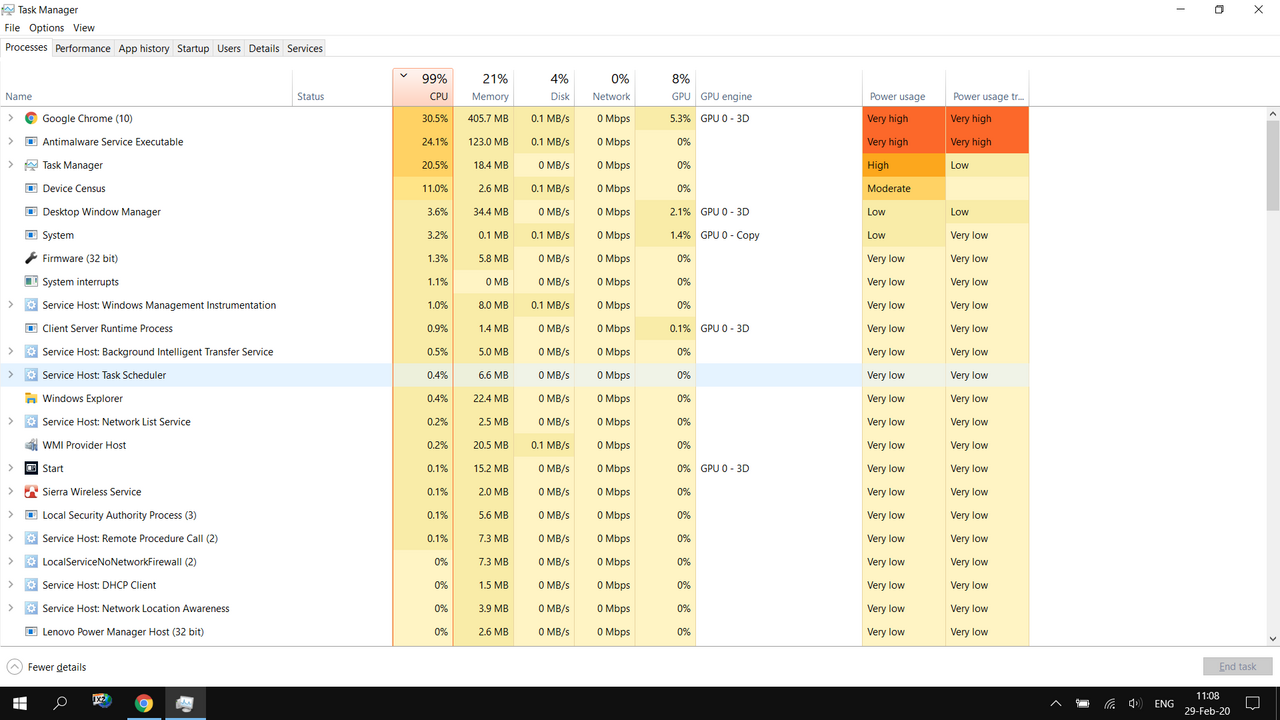The width and height of the screenshot is (1280, 720).
Task: Open Chrome from the Windows taskbar
Action: pyautogui.click(x=143, y=703)
